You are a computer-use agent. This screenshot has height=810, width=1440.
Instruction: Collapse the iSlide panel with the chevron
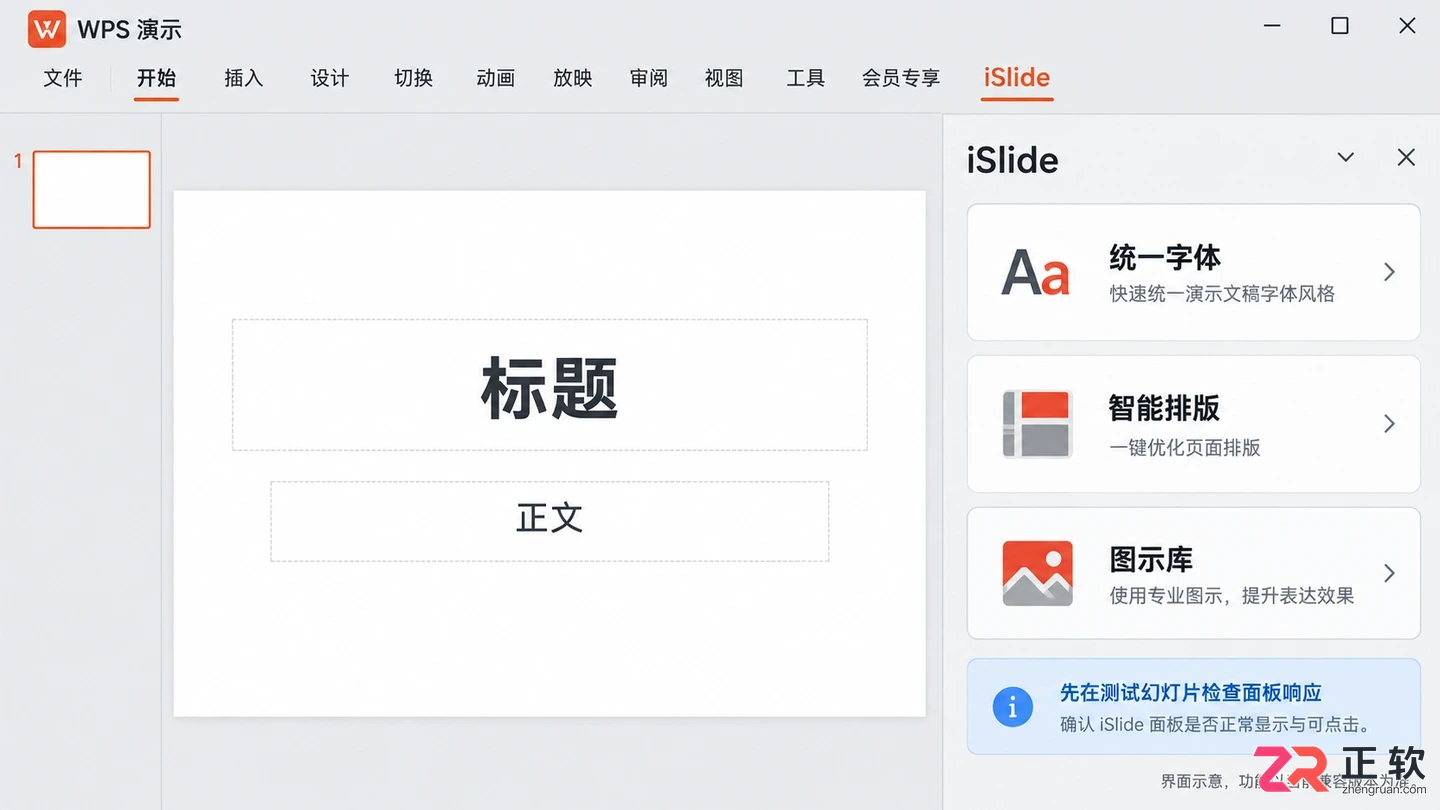[1346, 157]
